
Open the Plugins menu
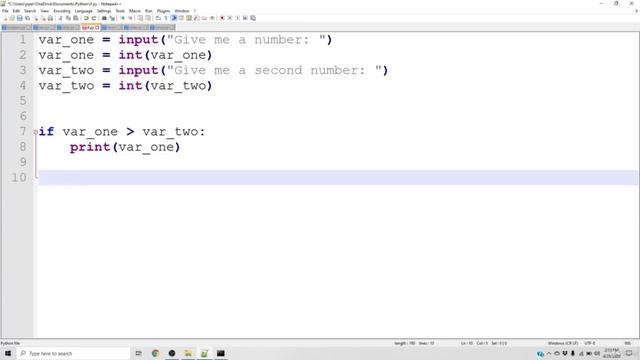click(163, 11)
